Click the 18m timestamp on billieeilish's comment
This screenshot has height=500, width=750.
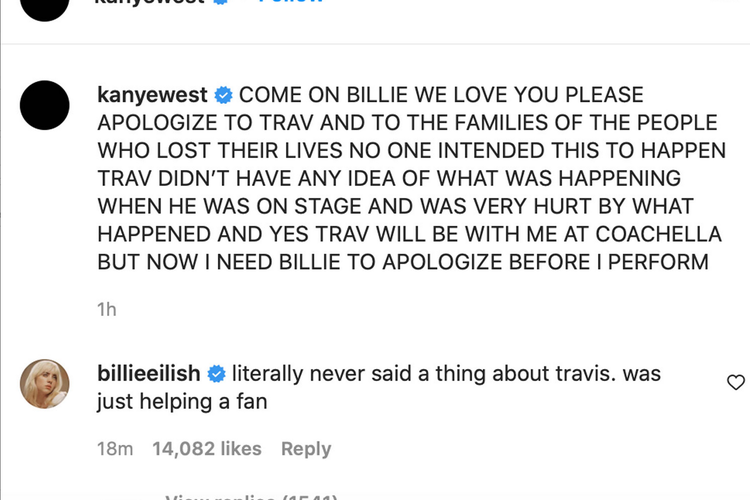(115, 449)
